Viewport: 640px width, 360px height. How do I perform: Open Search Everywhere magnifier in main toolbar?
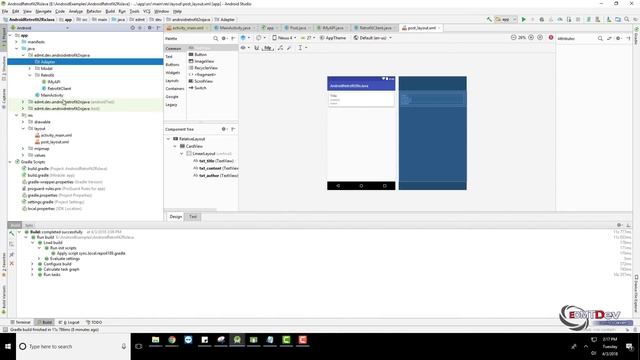(x=627, y=19)
